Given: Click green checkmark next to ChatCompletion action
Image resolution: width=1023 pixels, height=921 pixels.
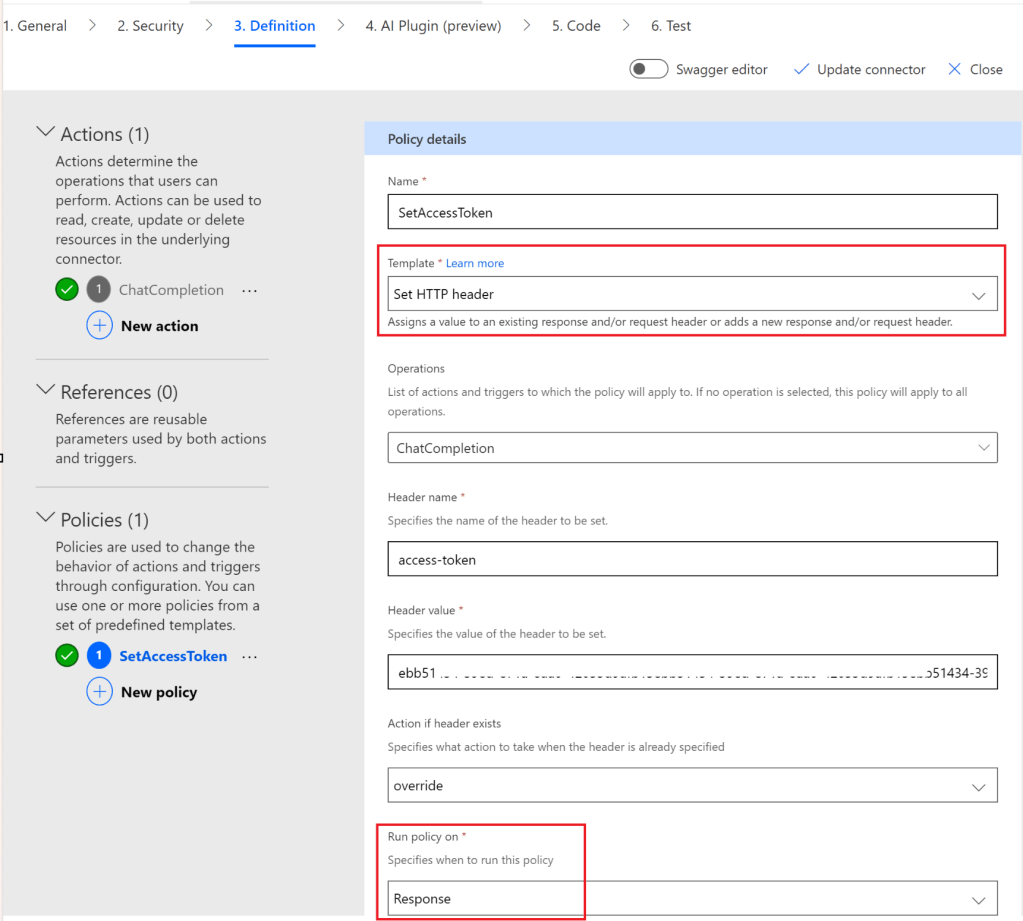Looking at the screenshot, I should tap(67, 290).
